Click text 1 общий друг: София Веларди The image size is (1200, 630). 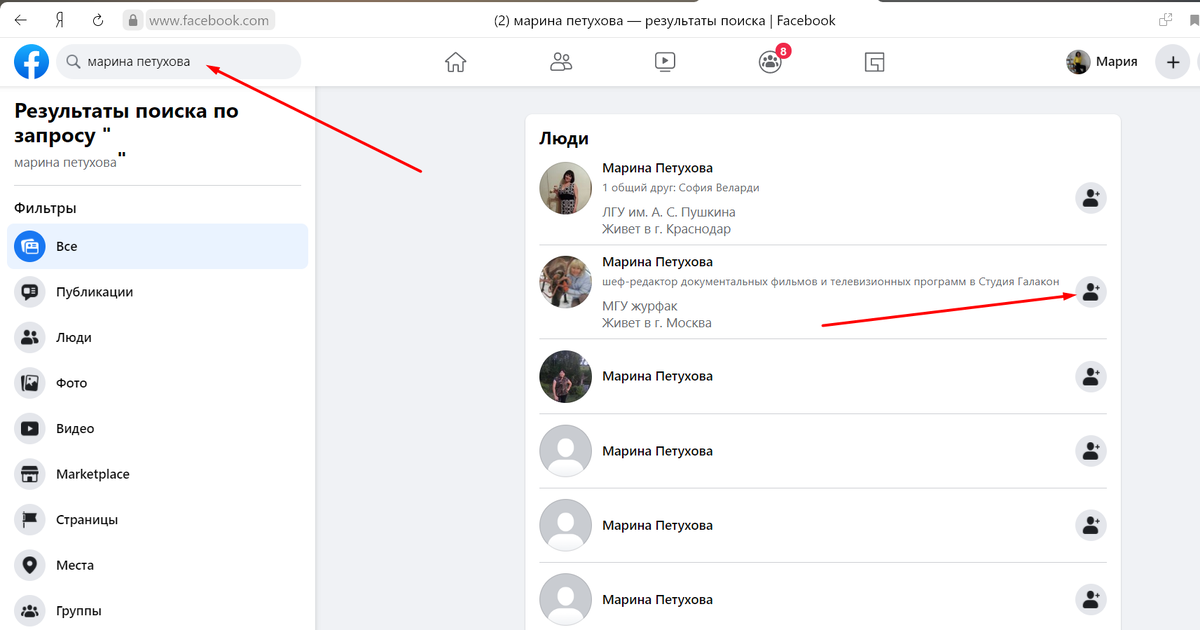(x=680, y=188)
